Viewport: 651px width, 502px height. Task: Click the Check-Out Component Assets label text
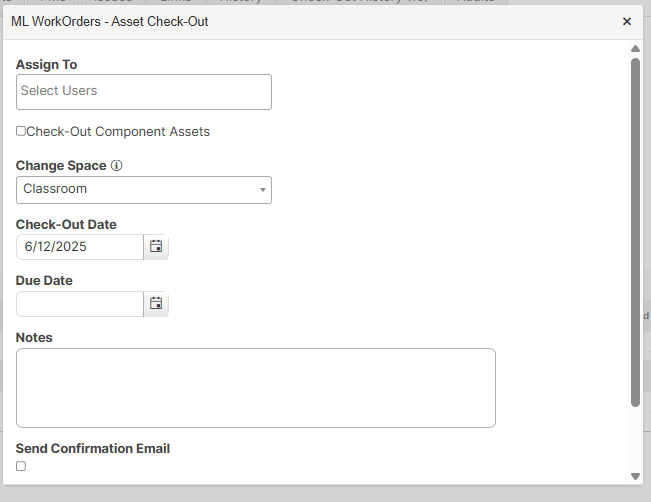[118, 132]
